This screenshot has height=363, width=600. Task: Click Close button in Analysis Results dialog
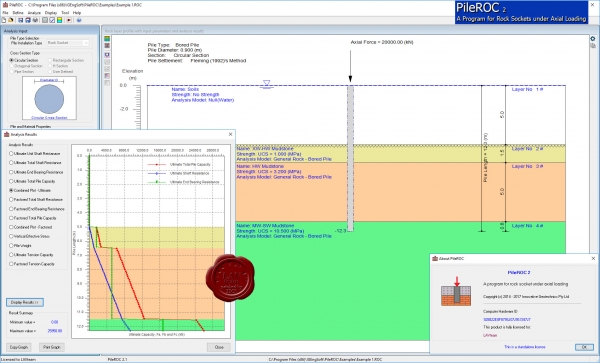pos(219,347)
